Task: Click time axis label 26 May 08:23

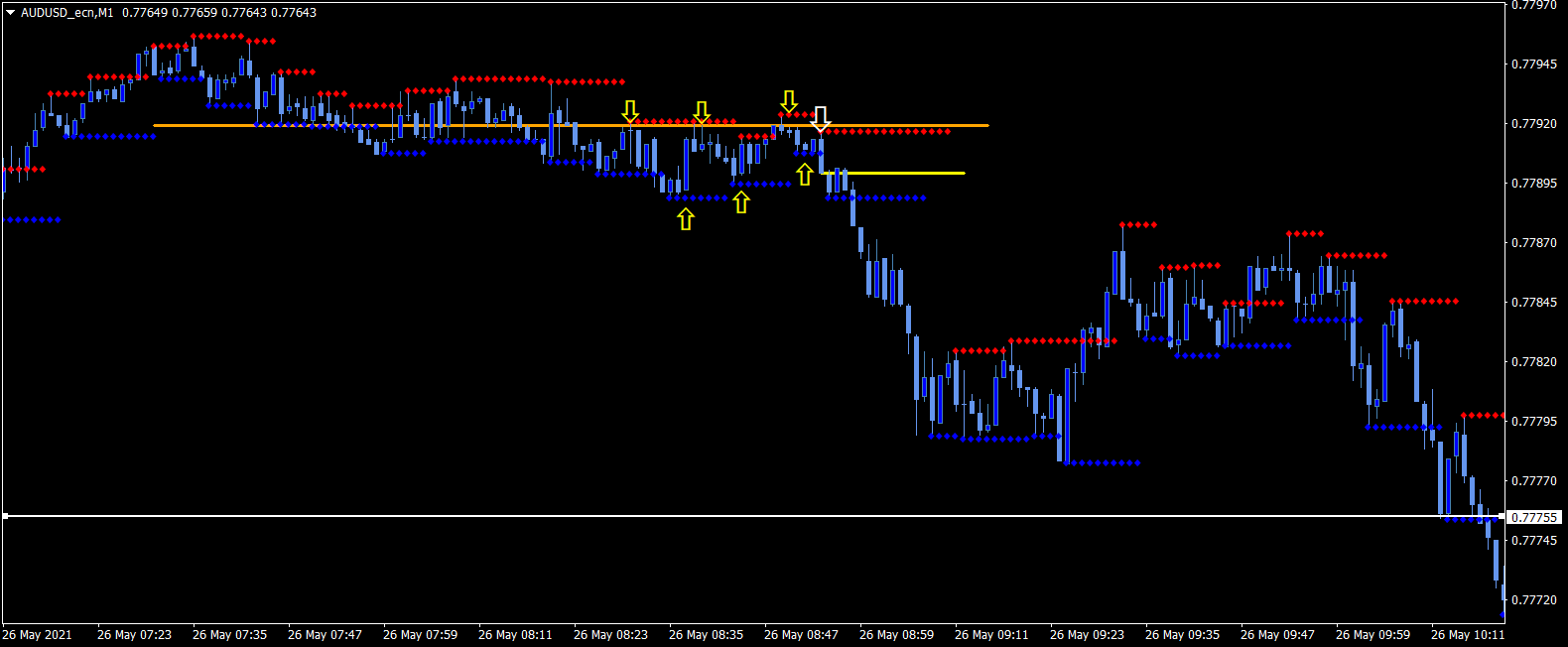Action: [610, 635]
